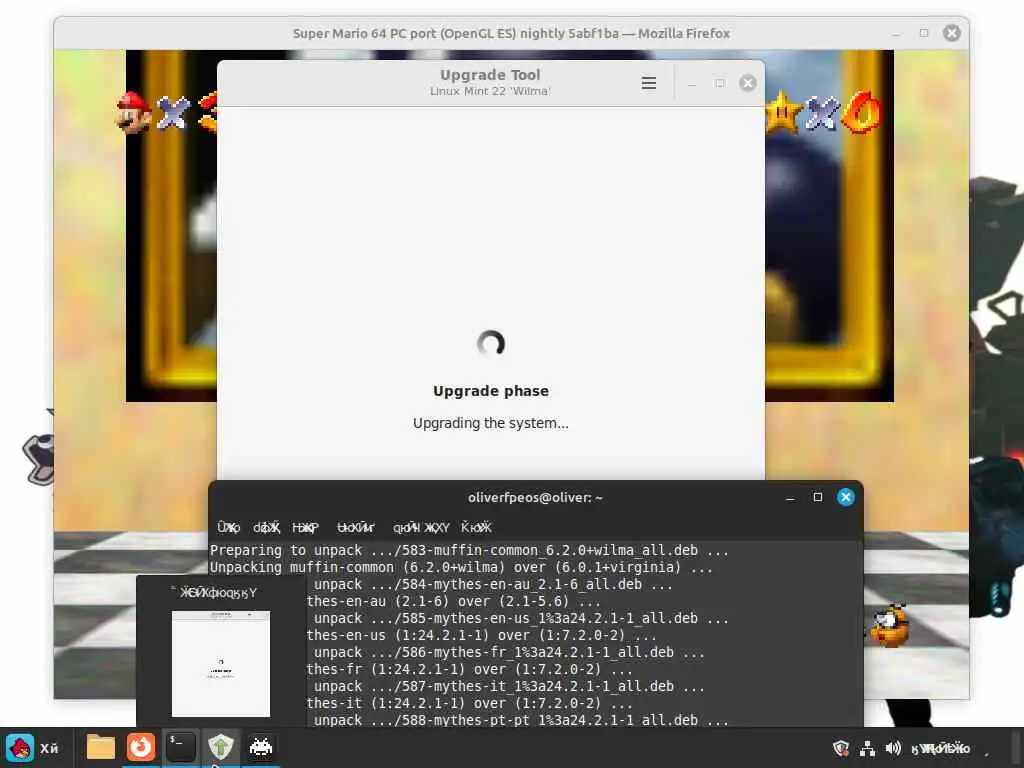Select the Upgrade Tool shield taskbar button
Screen dimensions: 1024x768
click(221, 747)
